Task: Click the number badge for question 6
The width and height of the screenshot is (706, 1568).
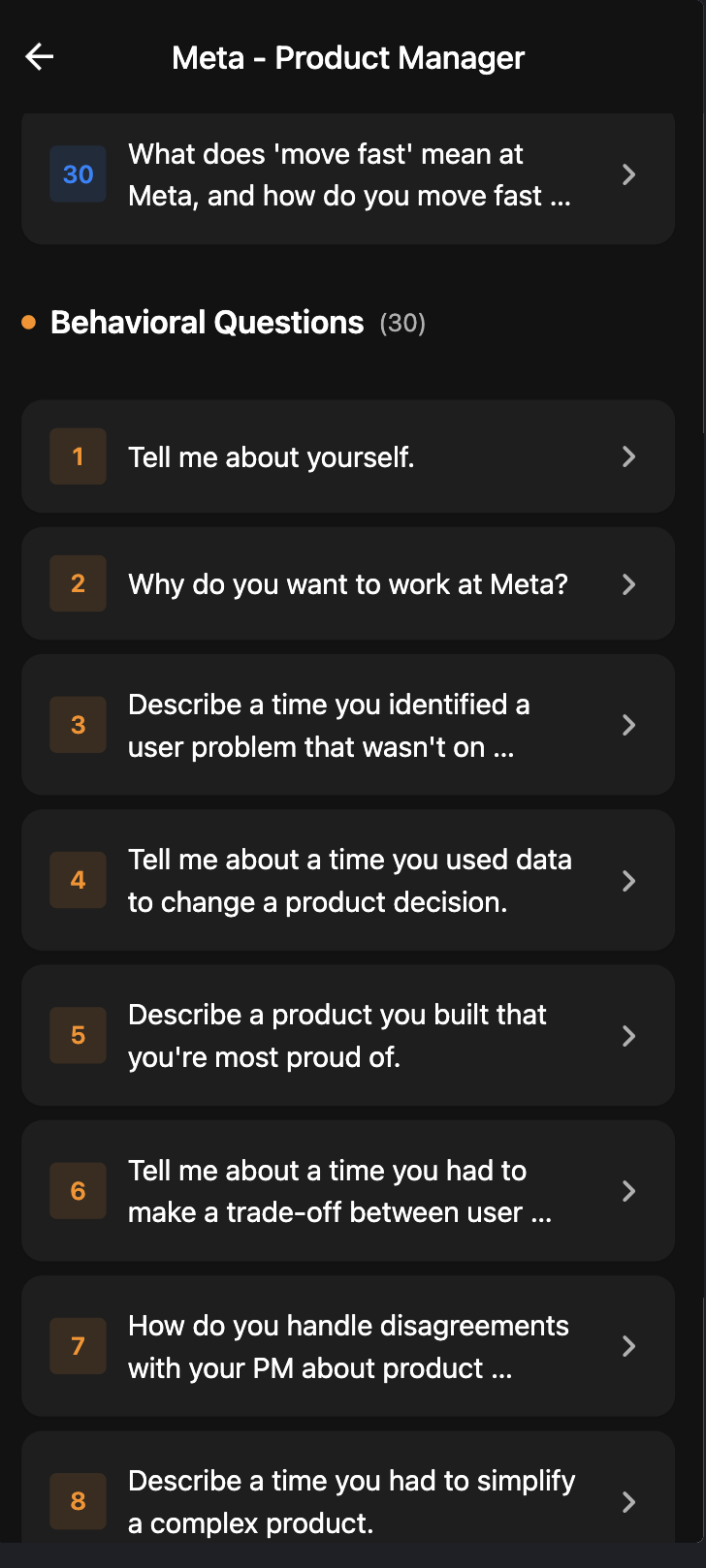Action: (78, 1190)
